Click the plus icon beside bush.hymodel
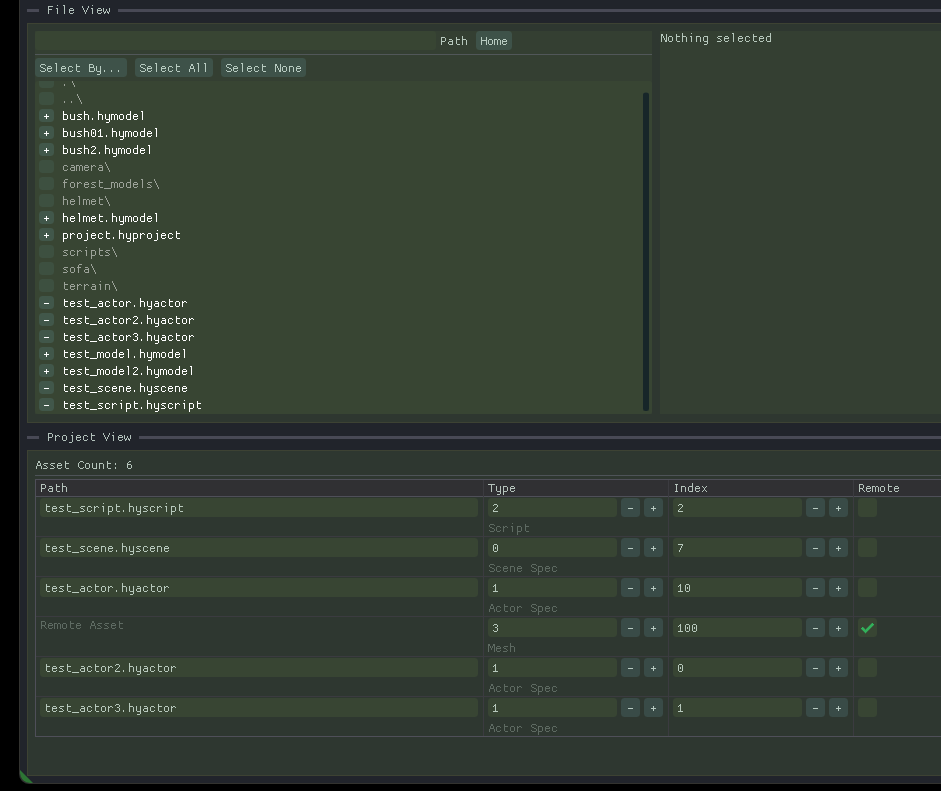941x791 pixels. click(46, 116)
